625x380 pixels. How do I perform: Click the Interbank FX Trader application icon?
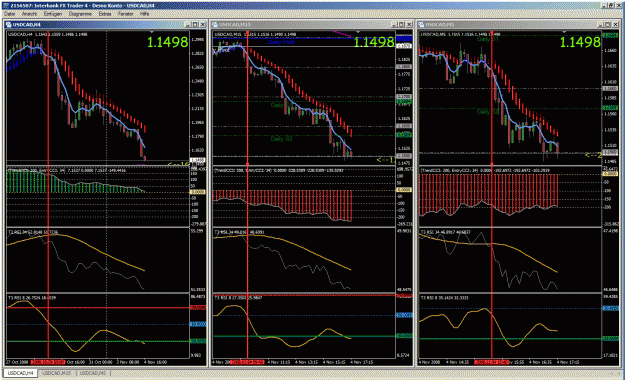coord(5,6)
